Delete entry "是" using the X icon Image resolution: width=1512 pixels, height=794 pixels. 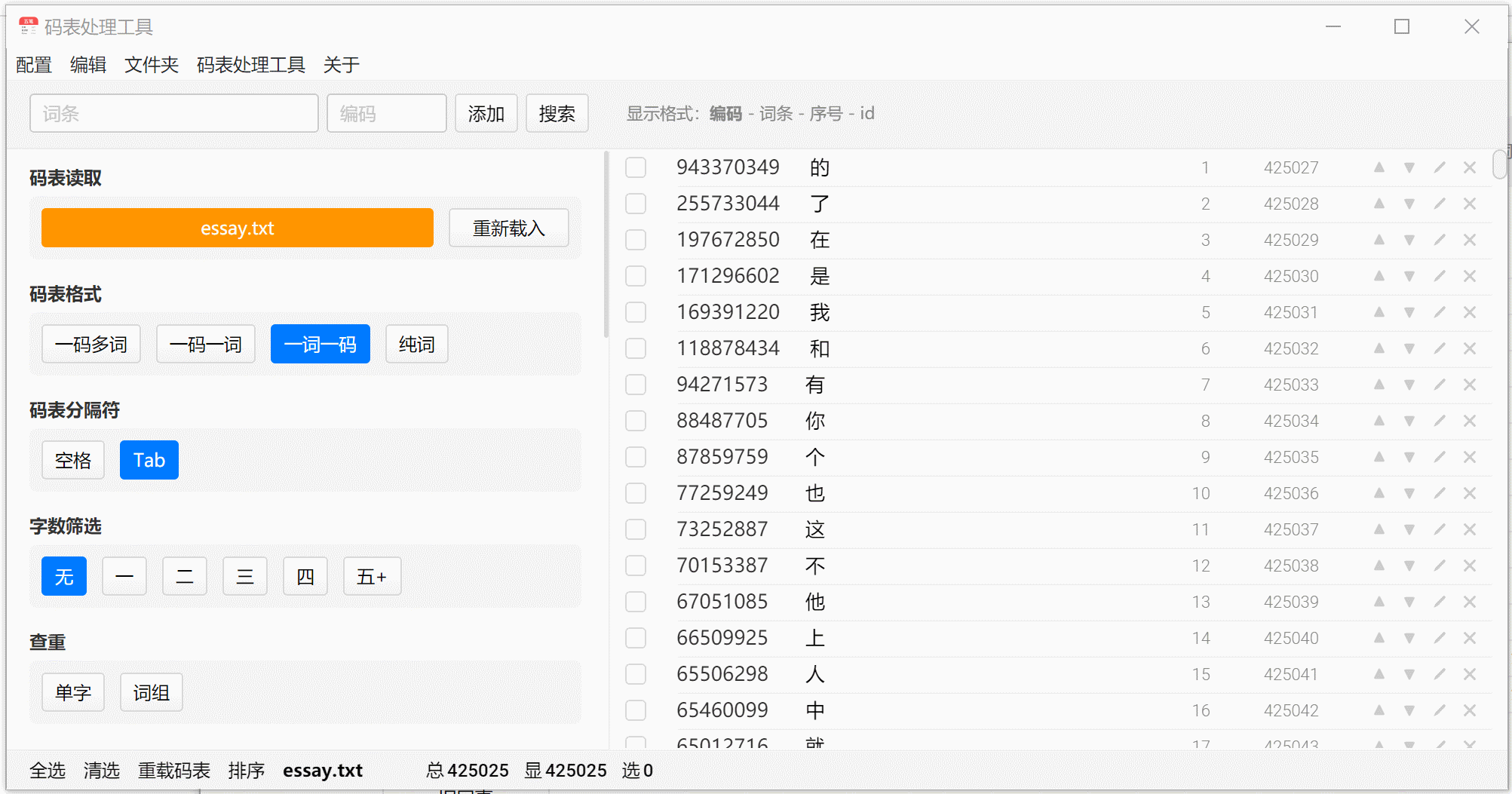pyautogui.click(x=1470, y=276)
